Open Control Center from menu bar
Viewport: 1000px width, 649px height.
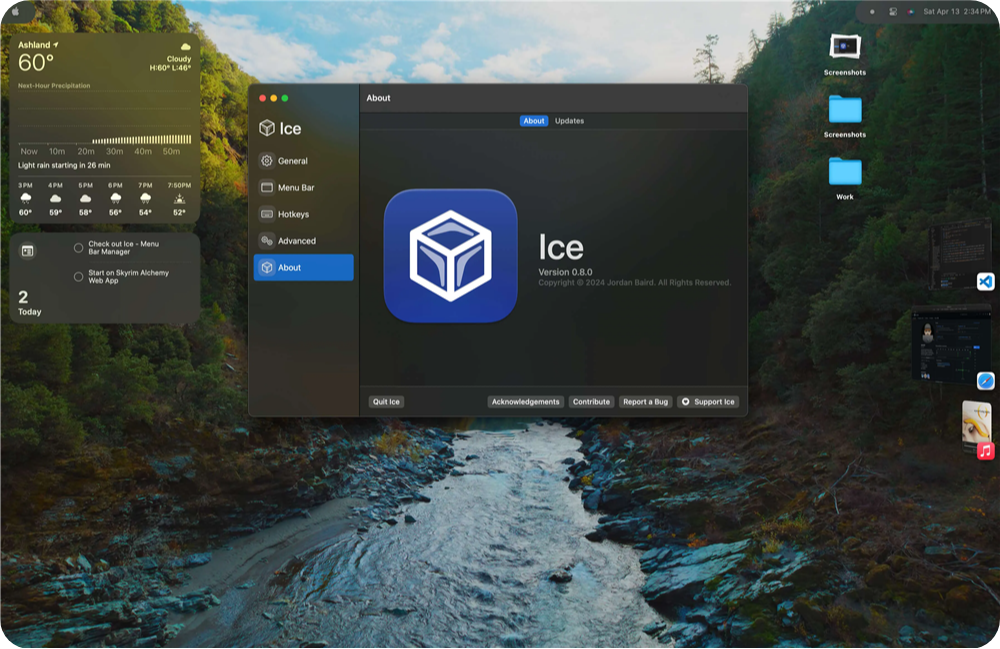893,11
